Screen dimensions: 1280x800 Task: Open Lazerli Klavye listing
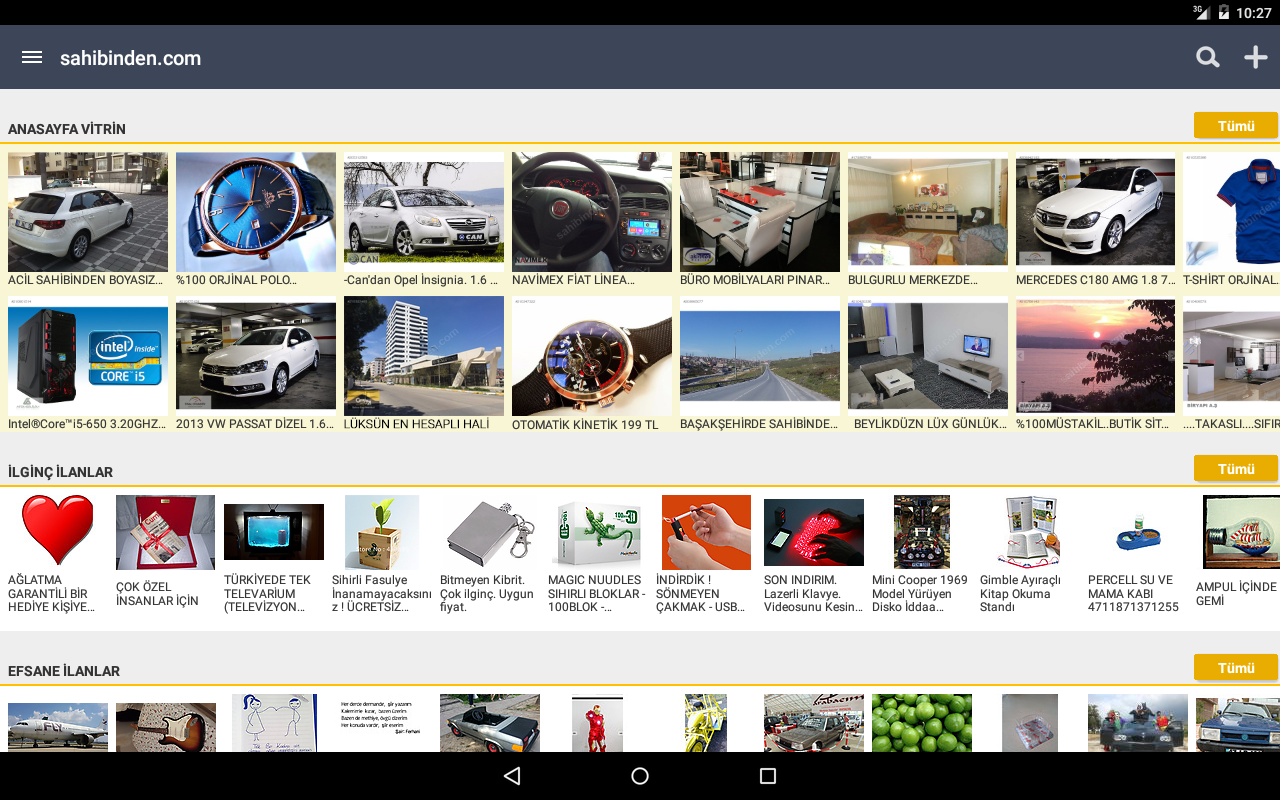tap(813, 555)
